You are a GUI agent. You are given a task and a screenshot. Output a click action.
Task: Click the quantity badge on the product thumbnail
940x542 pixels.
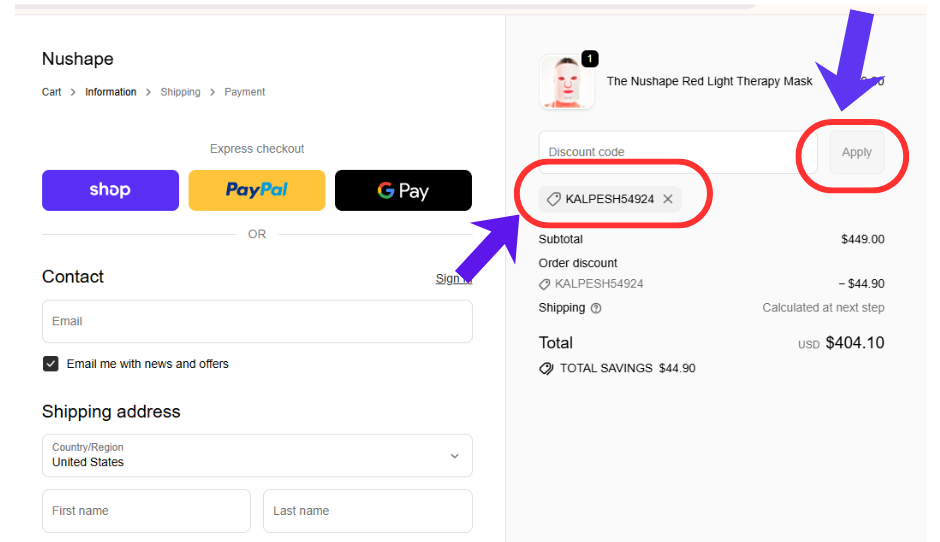pyautogui.click(x=590, y=59)
